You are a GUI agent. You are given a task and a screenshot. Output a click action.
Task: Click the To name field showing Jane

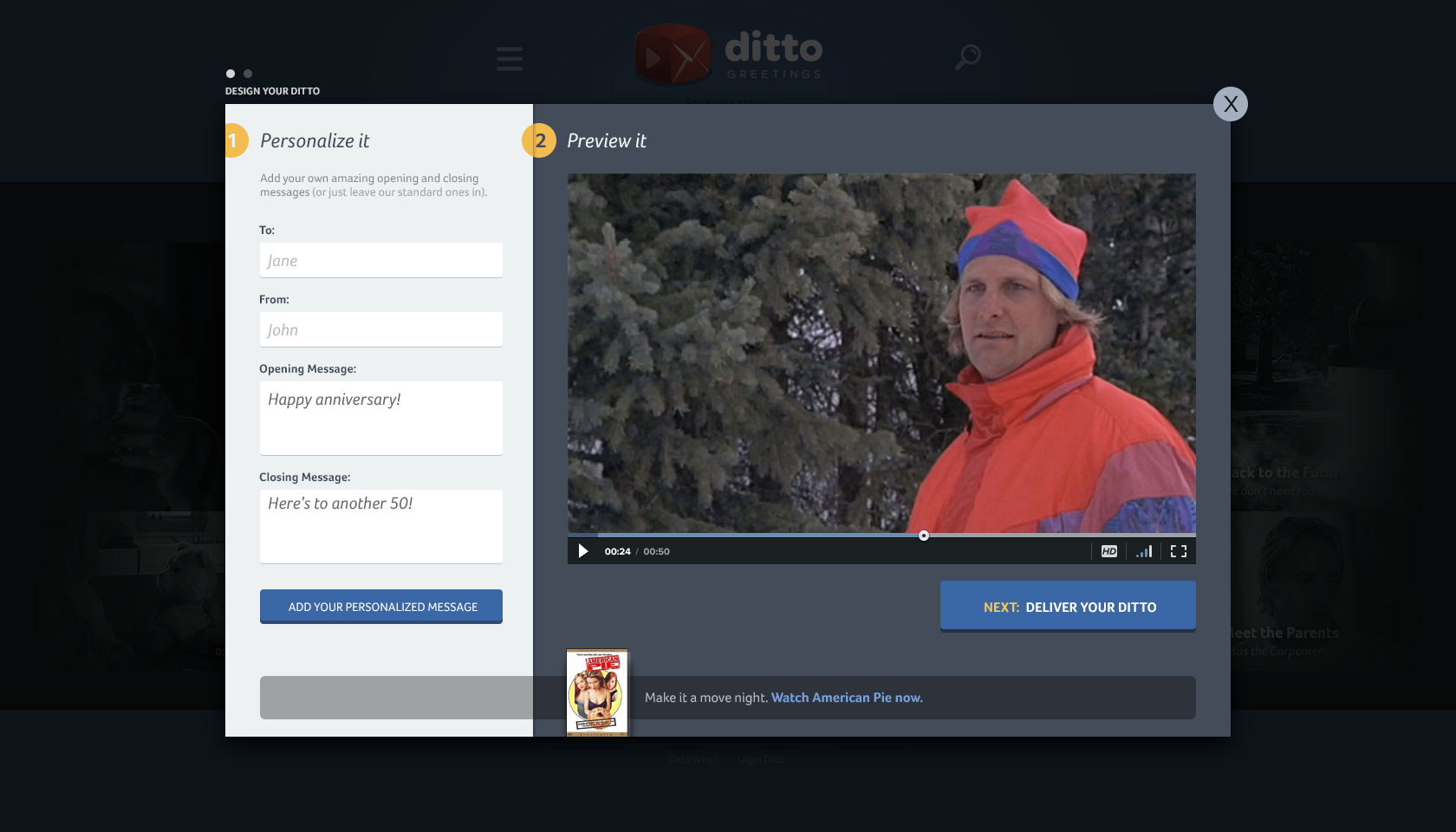click(x=380, y=260)
